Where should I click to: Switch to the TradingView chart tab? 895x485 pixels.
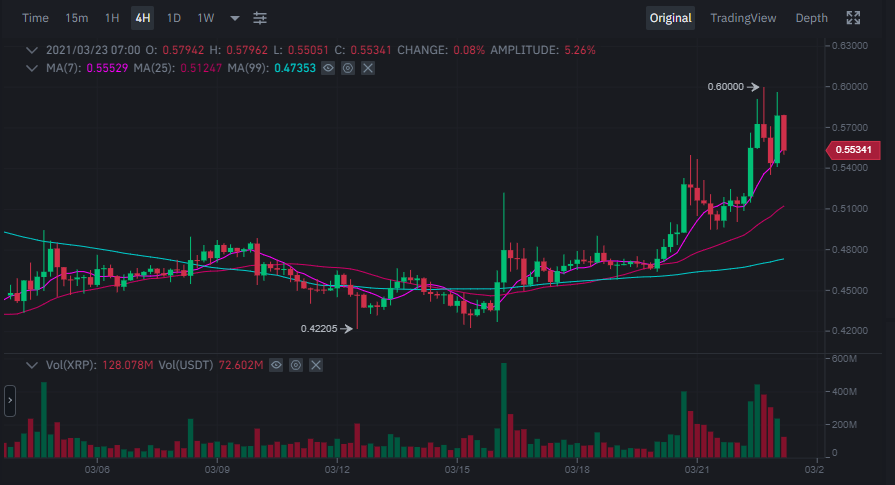pyautogui.click(x=743, y=18)
